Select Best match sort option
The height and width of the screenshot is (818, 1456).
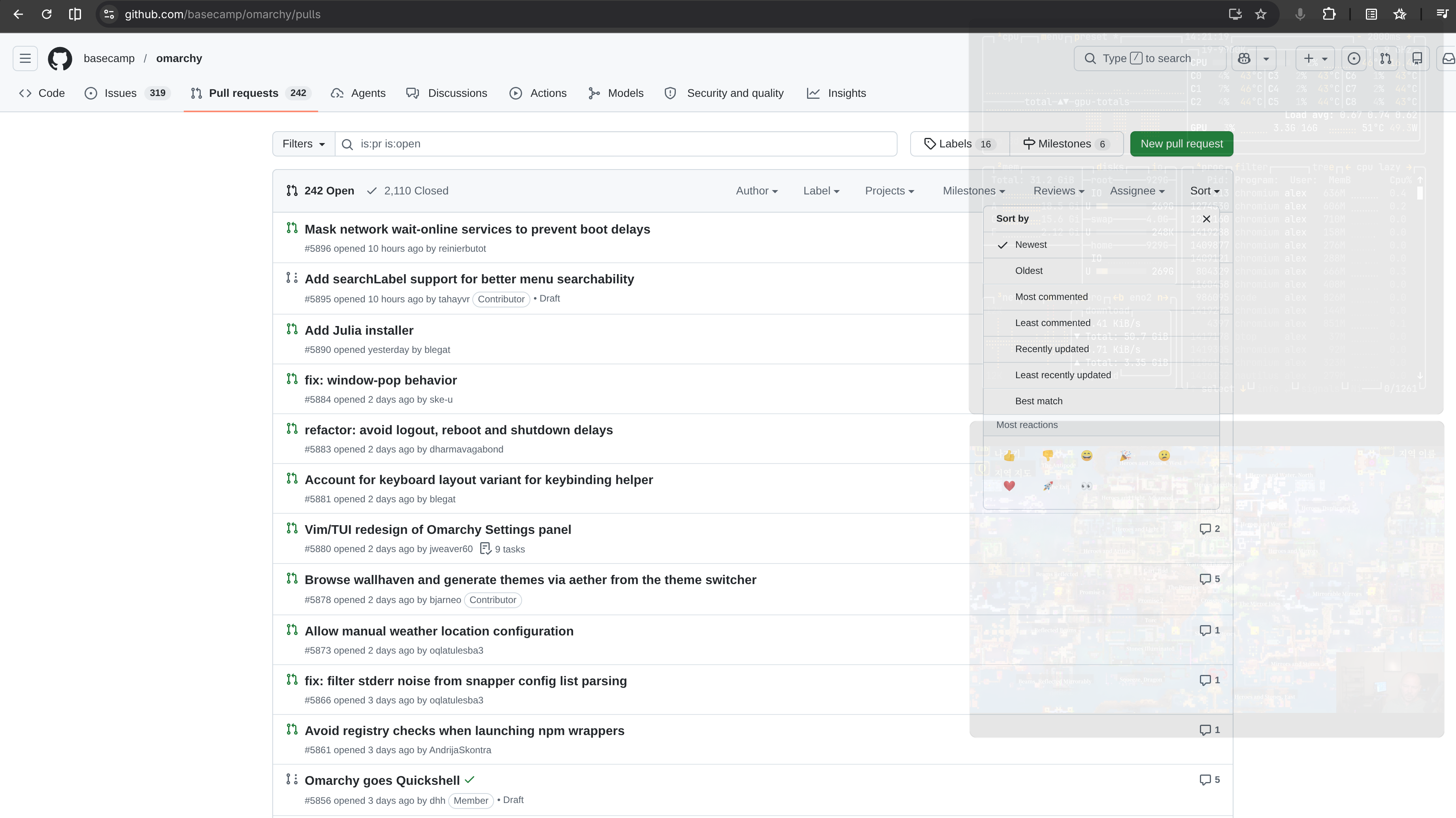(x=1101, y=401)
